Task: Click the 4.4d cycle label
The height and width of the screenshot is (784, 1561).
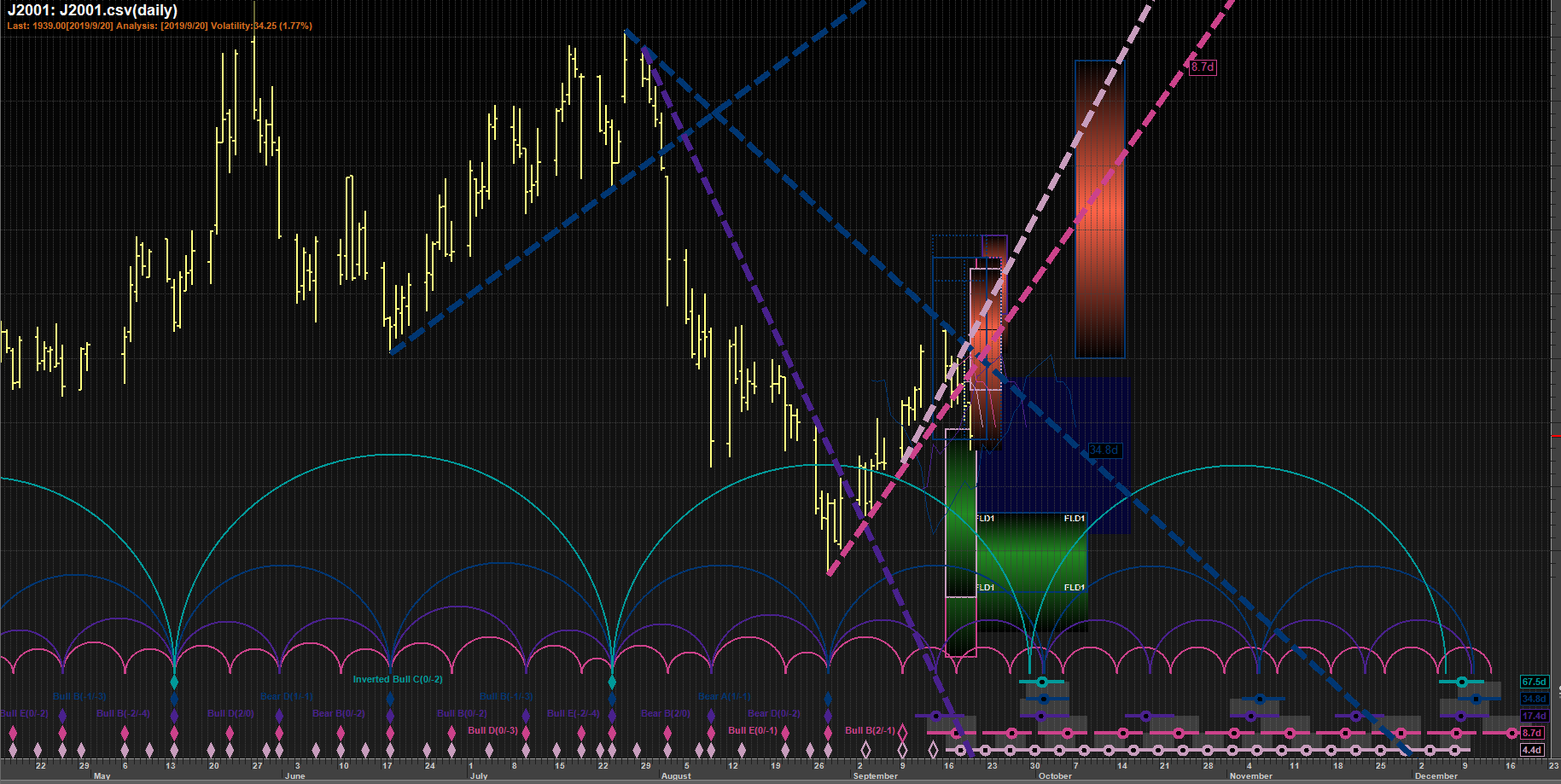Action: point(1532,750)
